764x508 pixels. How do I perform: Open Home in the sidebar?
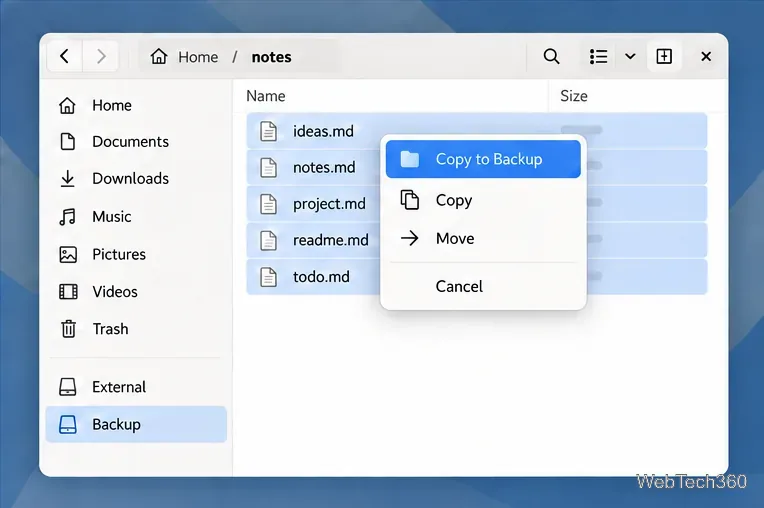136,105
